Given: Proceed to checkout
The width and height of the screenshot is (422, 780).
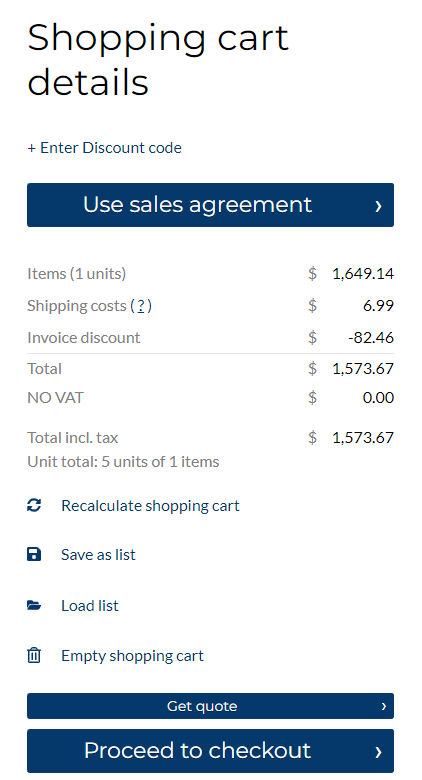Looking at the screenshot, I should point(211,751).
